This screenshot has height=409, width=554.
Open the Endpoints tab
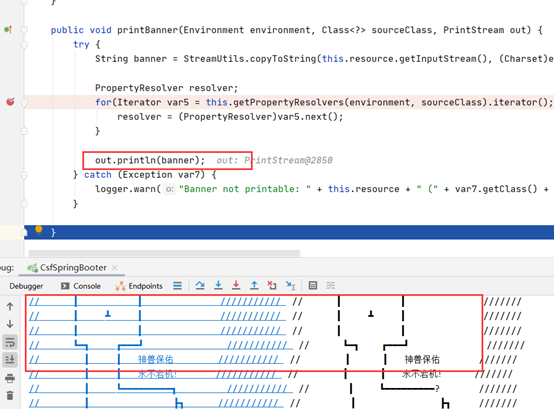point(139,286)
